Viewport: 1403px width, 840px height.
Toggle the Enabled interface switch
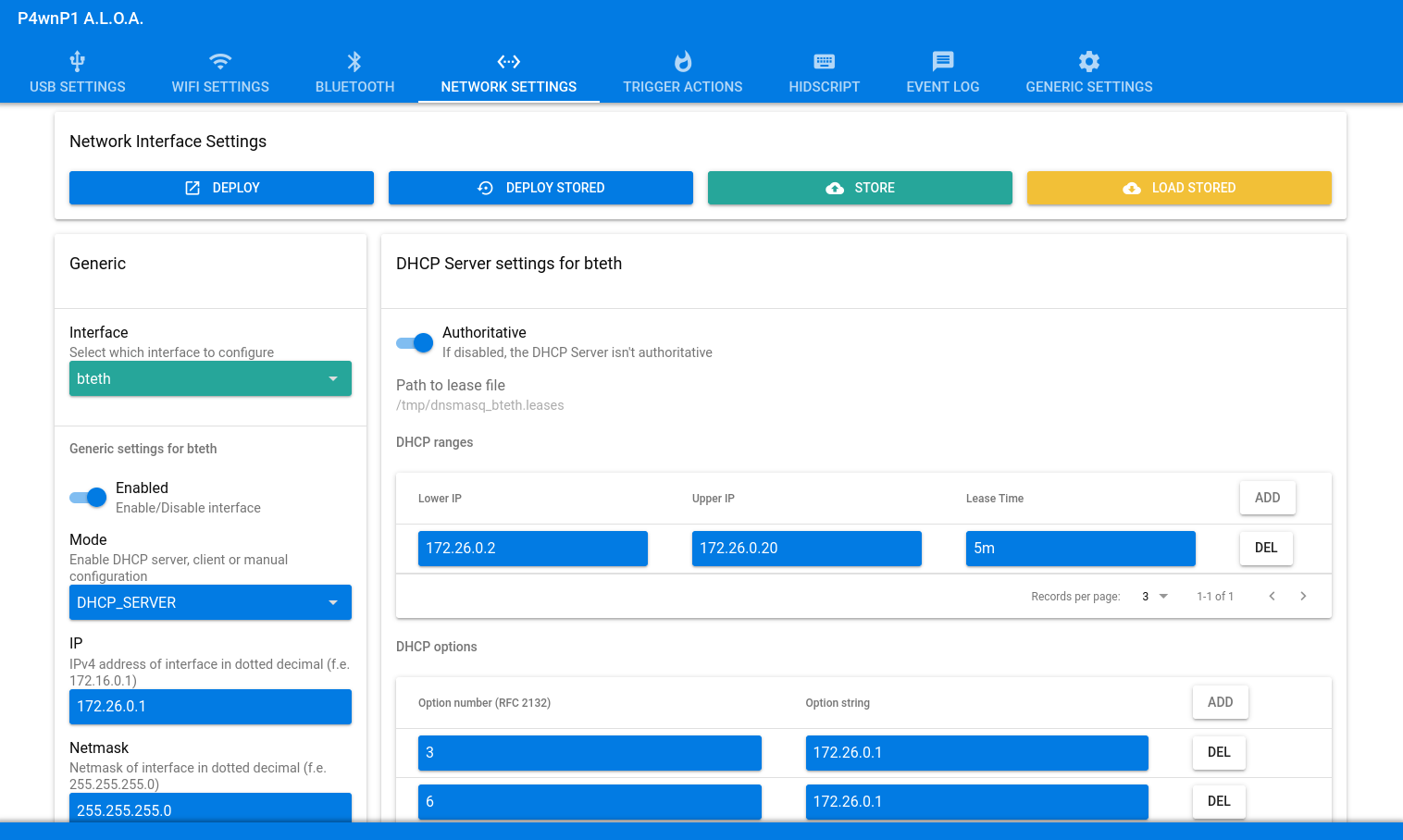tap(89, 498)
